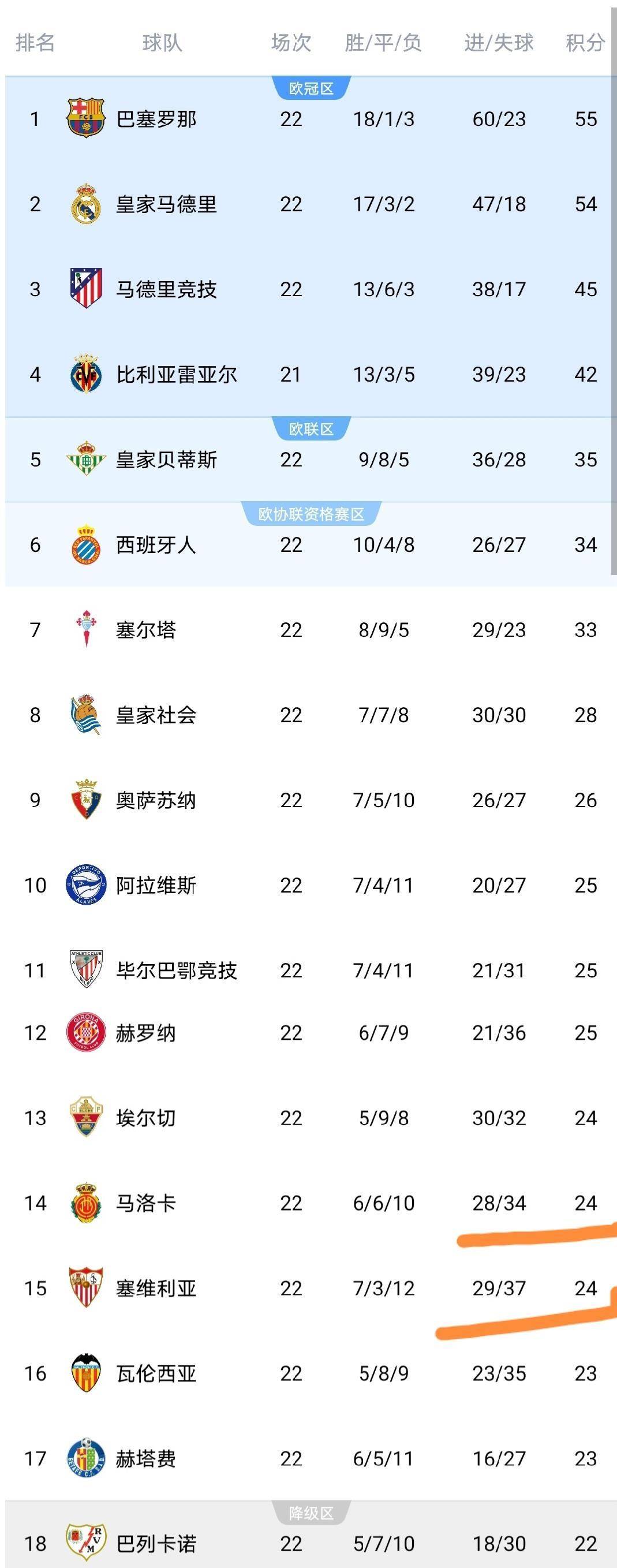617x1568 pixels.
Task: Click the Valencia bat crest
Action: pos(86,1373)
